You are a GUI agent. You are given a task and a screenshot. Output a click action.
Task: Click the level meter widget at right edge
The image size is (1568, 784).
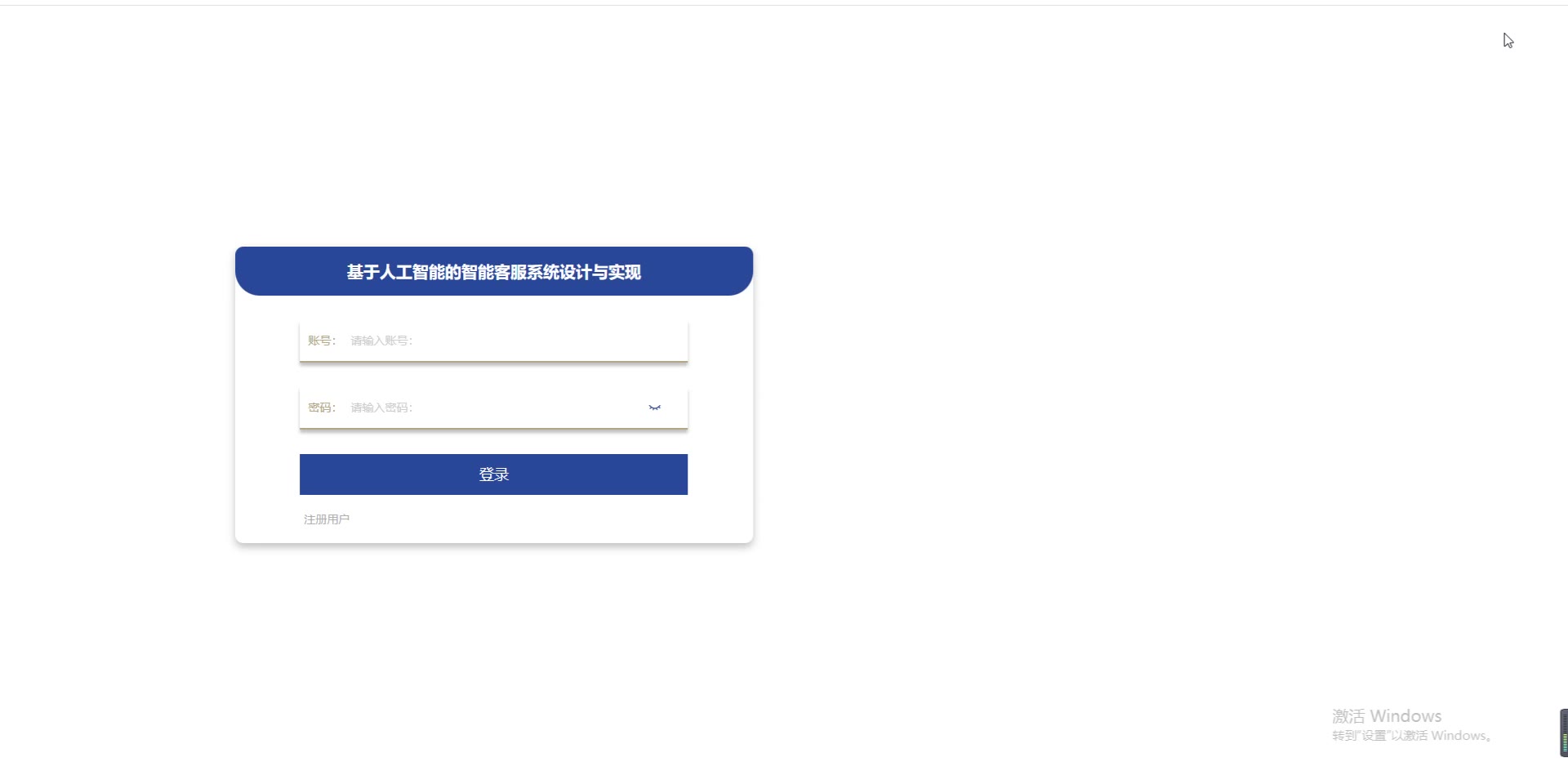tap(1564, 733)
